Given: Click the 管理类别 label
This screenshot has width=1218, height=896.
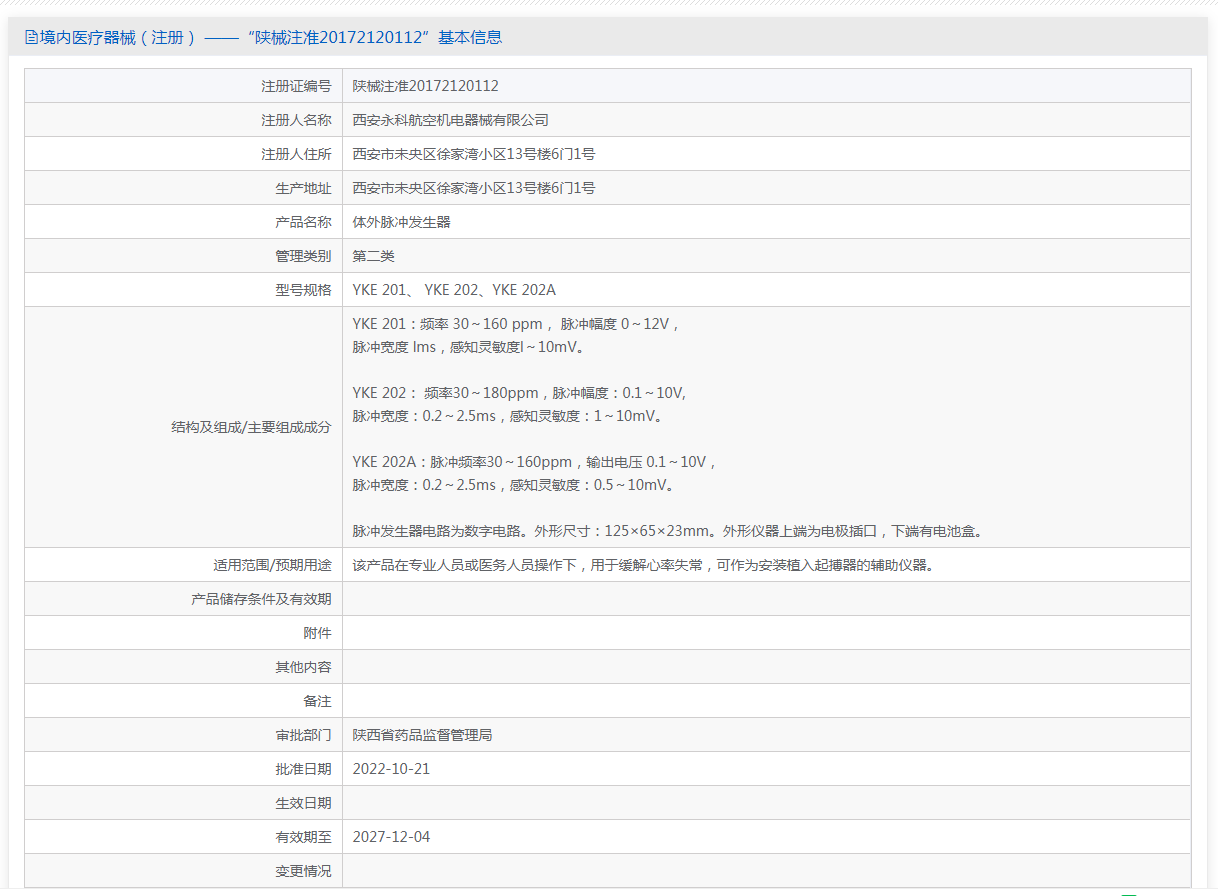Looking at the screenshot, I should [303, 256].
